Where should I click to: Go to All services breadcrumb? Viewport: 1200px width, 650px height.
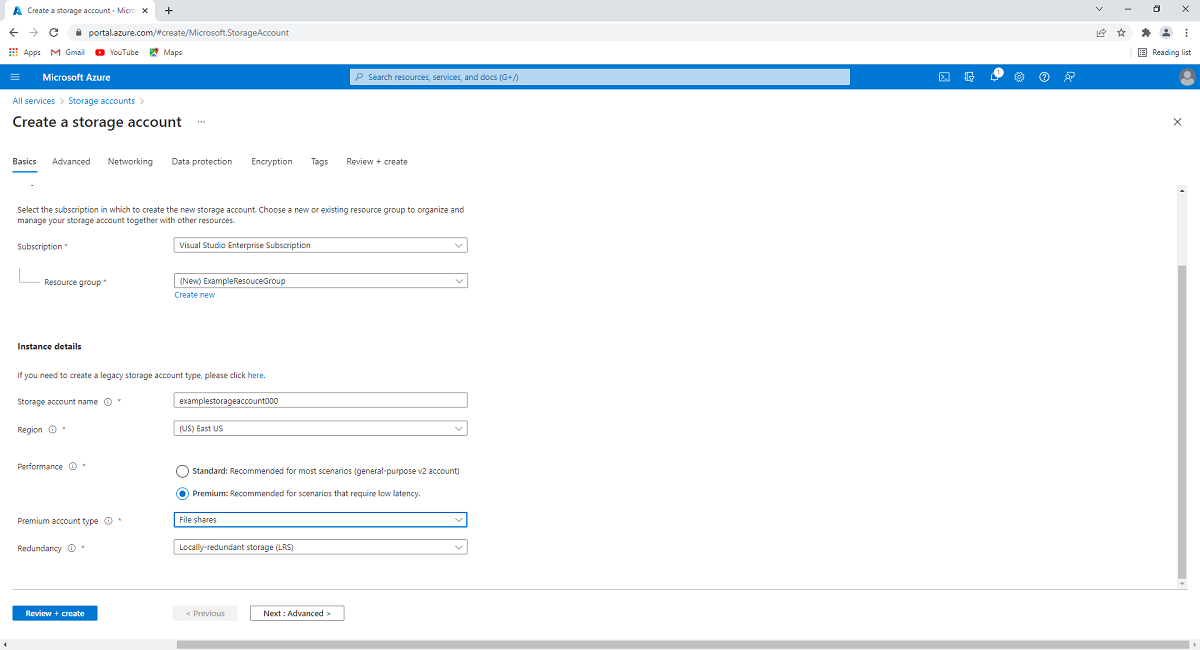(x=34, y=101)
